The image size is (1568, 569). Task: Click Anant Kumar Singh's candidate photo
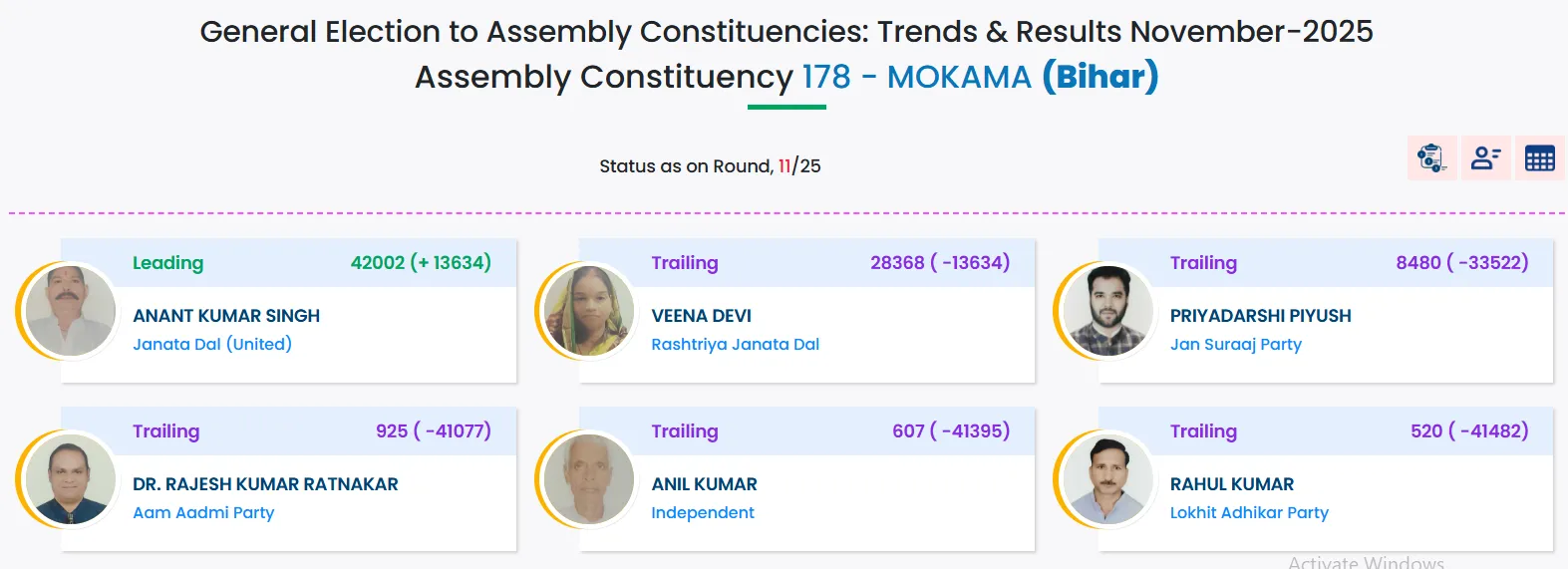click(70, 311)
